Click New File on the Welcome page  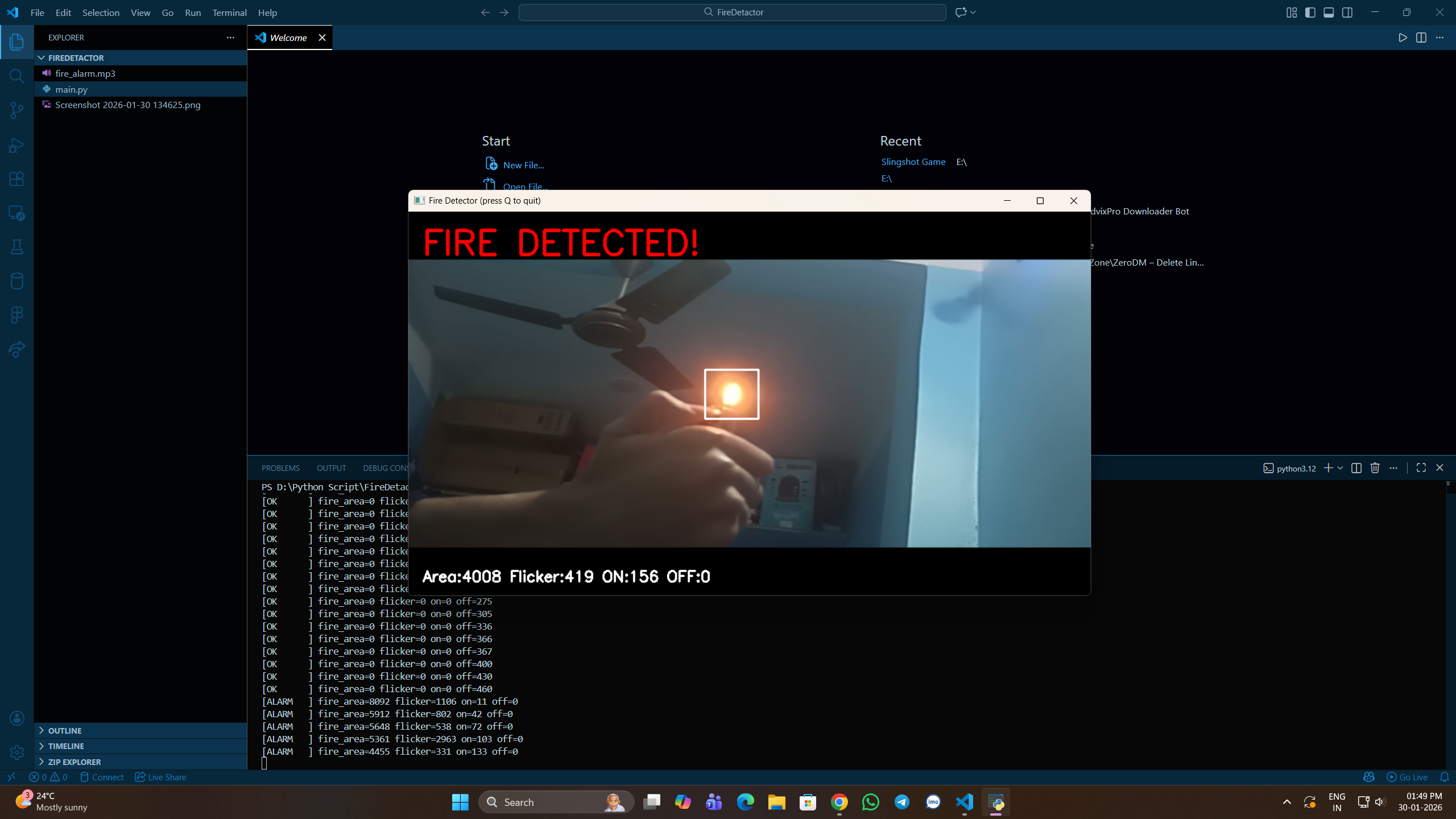pos(522,164)
